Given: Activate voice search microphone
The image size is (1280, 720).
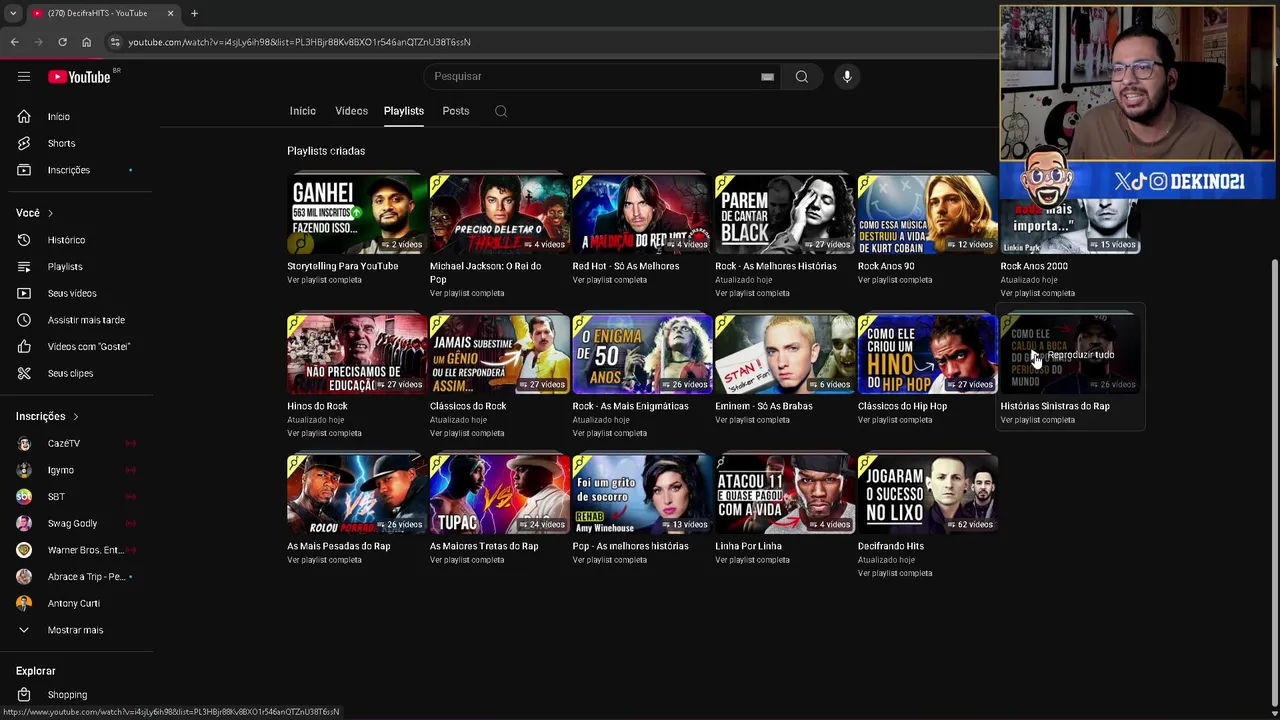Looking at the screenshot, I should coord(847,76).
